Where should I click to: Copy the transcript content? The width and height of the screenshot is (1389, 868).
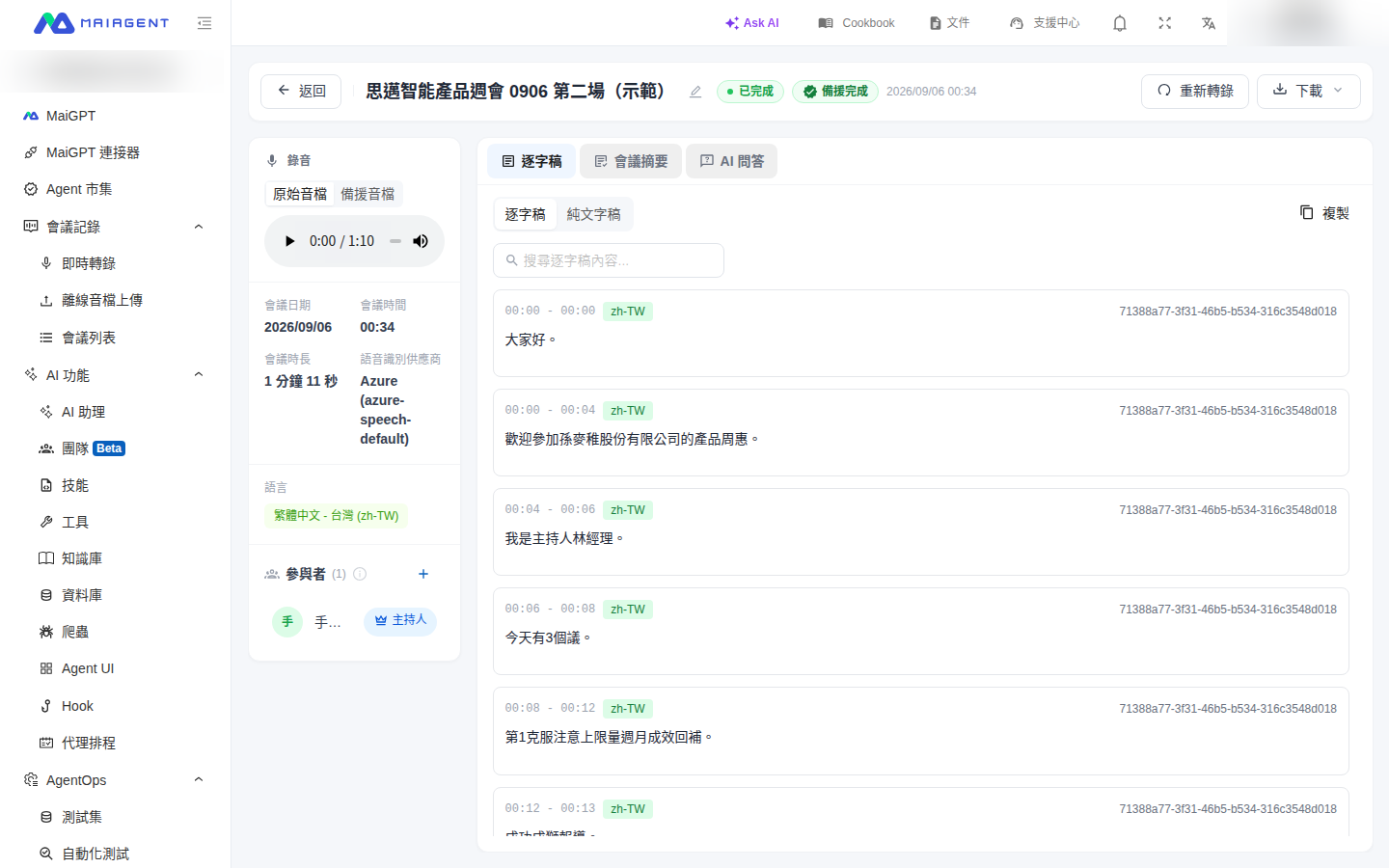1324,213
